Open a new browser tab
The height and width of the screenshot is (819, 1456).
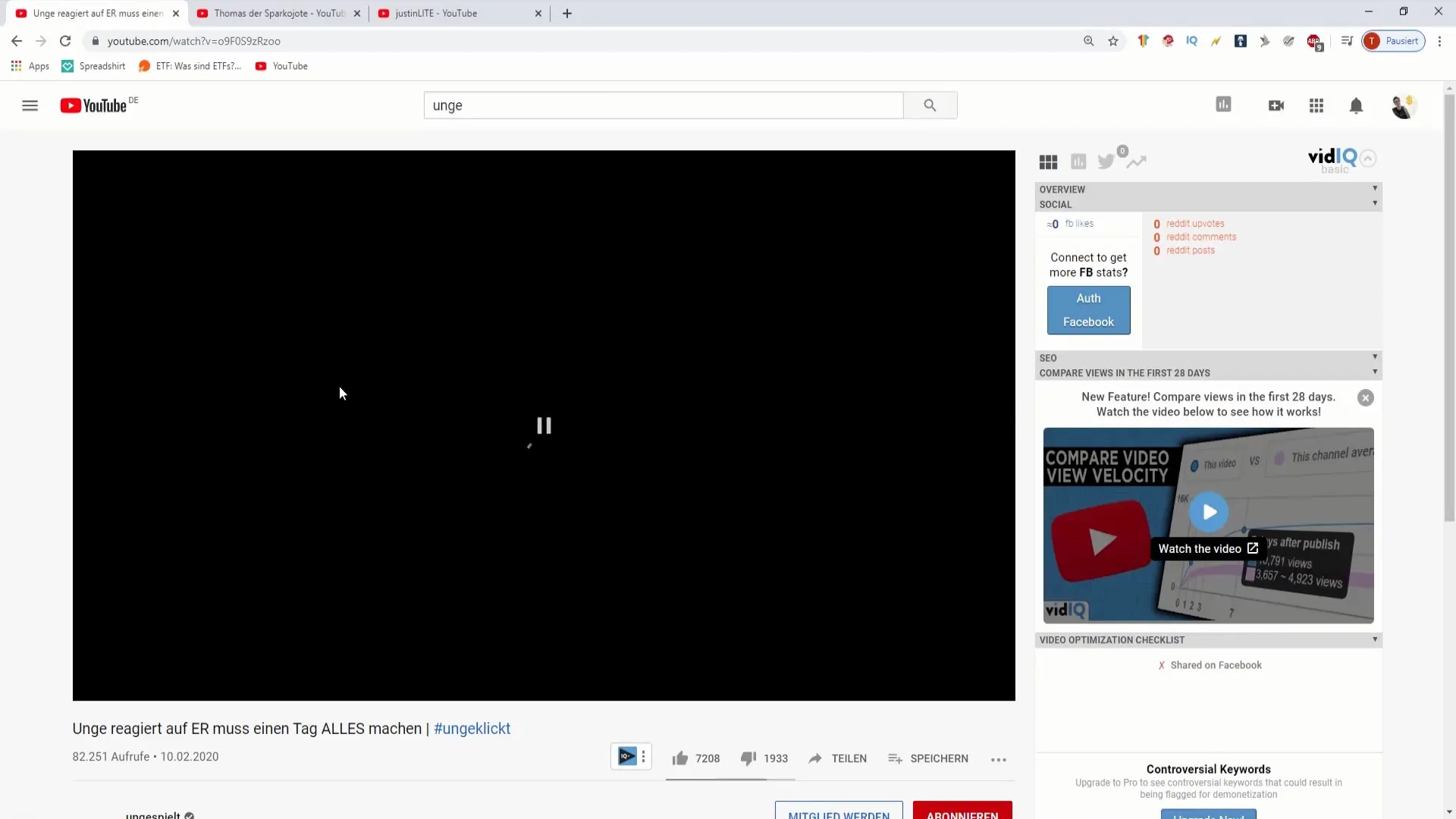coord(567,13)
